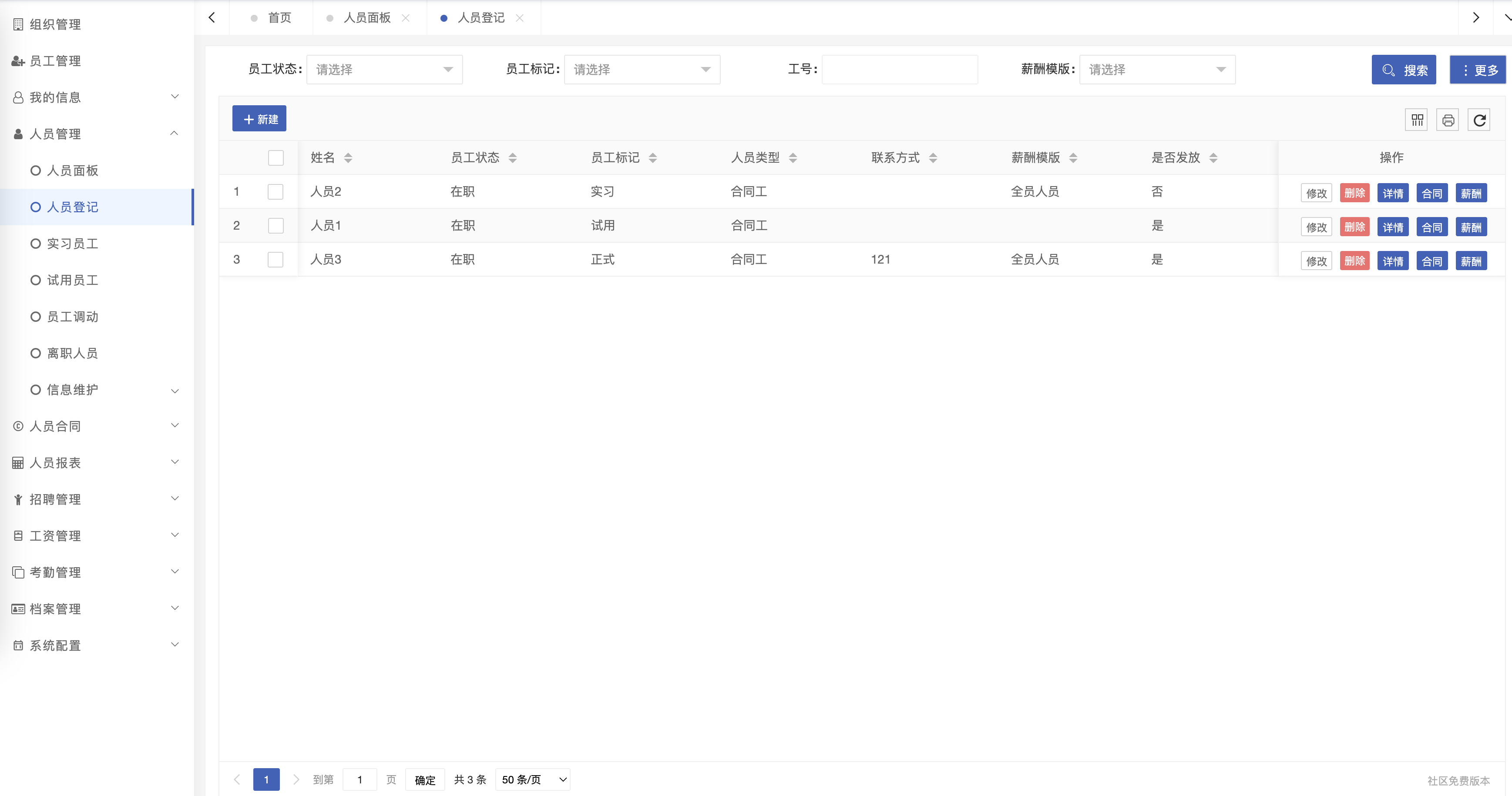Viewport: 1512px width, 796px height.
Task: Check the box for 人员2 row
Action: (x=276, y=192)
